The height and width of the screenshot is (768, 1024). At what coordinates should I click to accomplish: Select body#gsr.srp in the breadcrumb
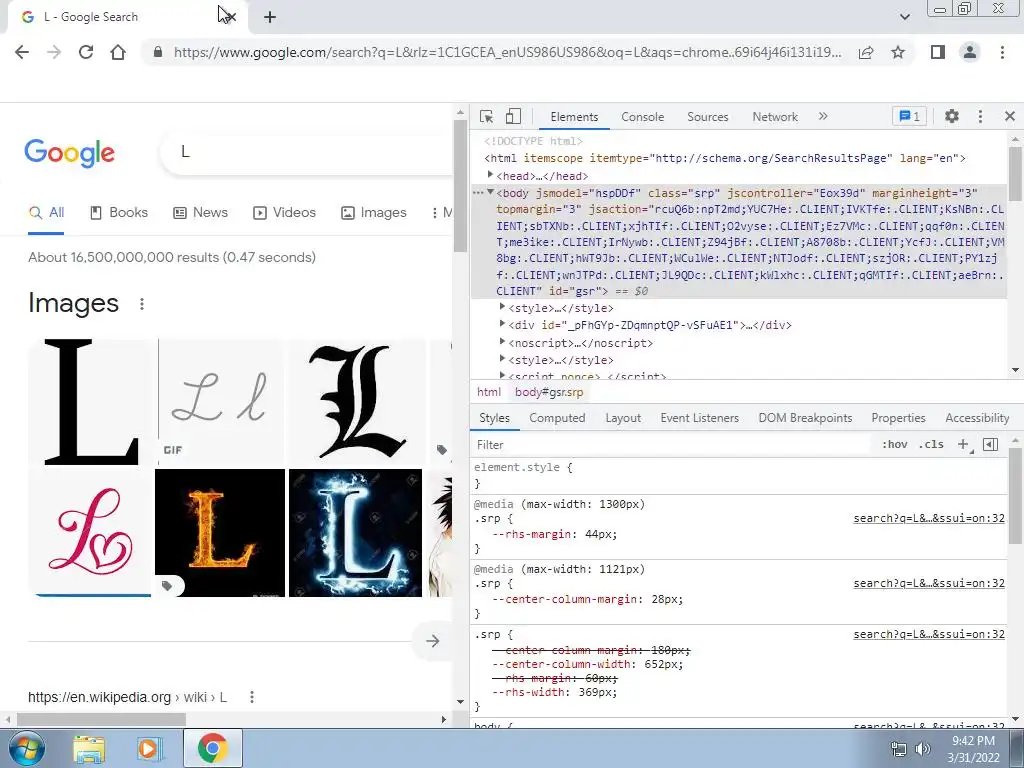point(549,392)
